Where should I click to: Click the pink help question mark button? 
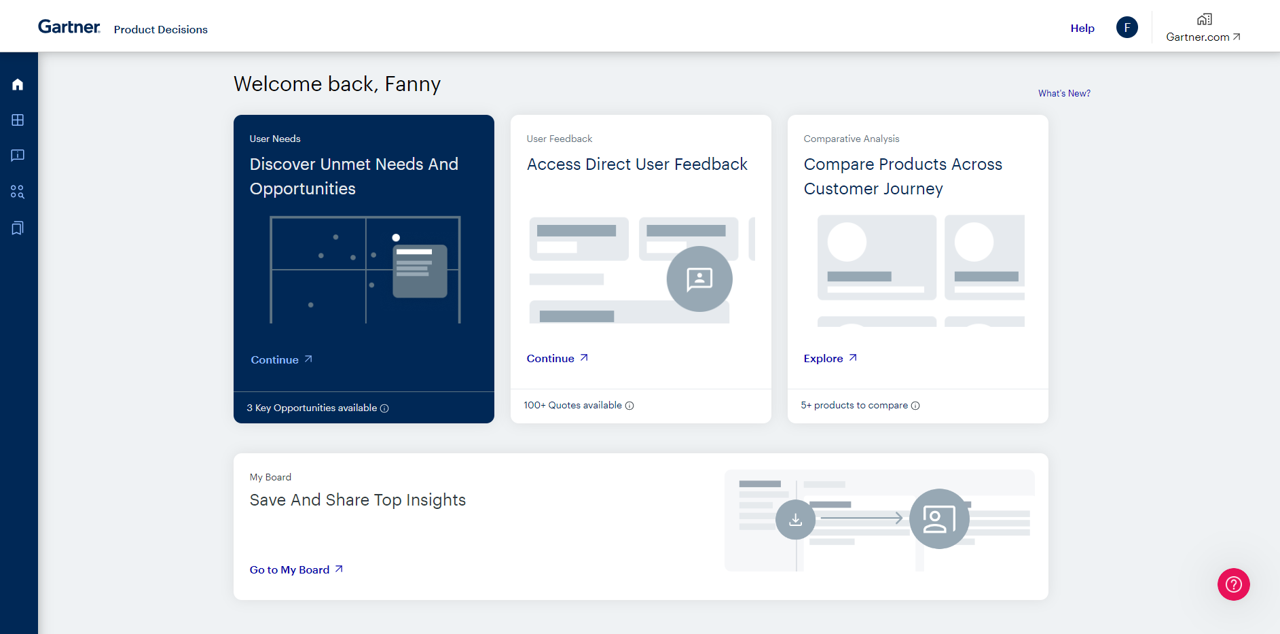tap(1233, 584)
